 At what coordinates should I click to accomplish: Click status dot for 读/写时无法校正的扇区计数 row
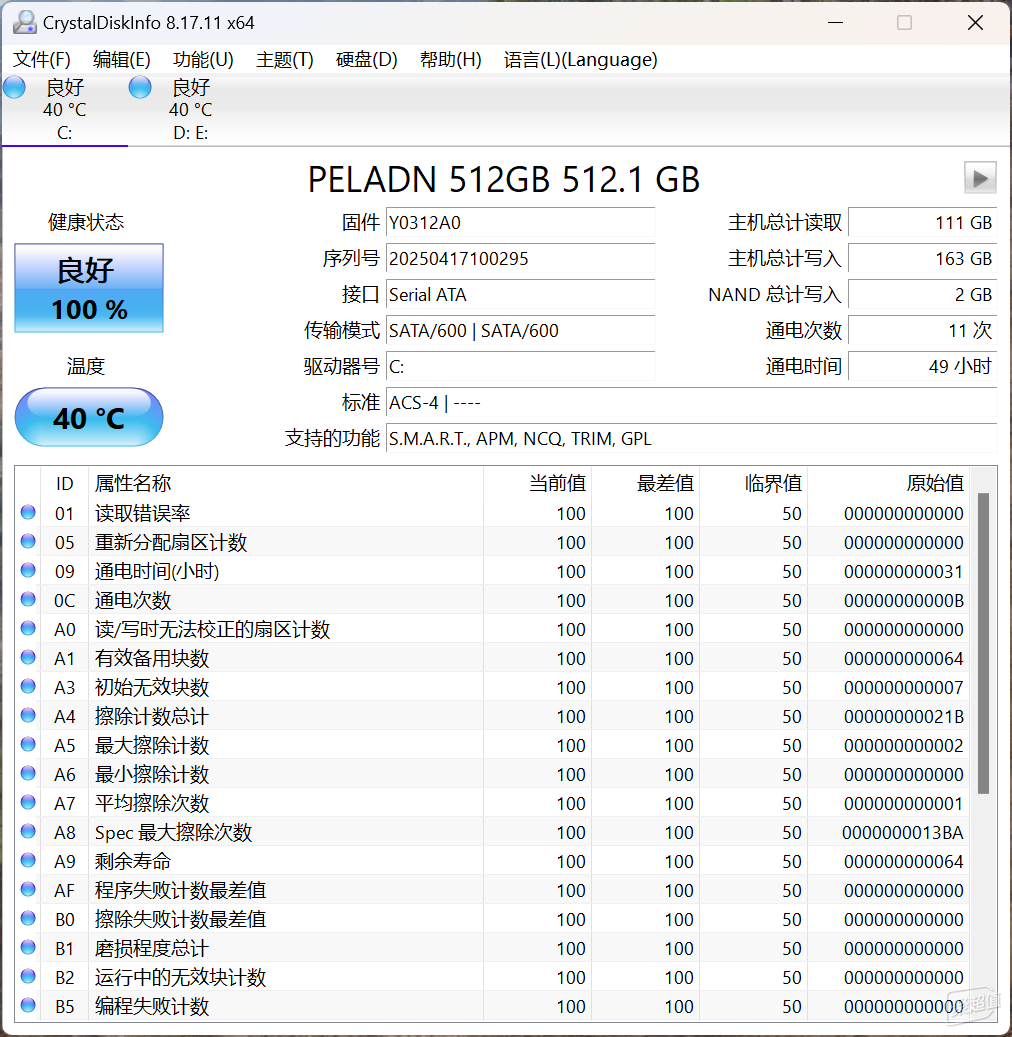[x=28, y=628]
